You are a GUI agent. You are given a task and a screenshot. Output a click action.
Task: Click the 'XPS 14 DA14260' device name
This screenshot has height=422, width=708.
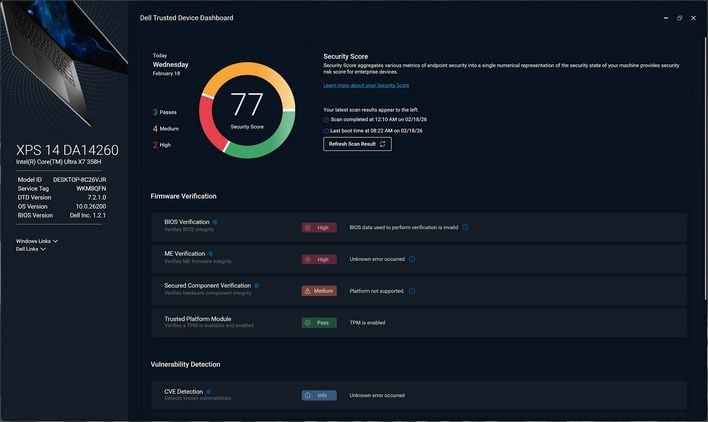coord(67,150)
